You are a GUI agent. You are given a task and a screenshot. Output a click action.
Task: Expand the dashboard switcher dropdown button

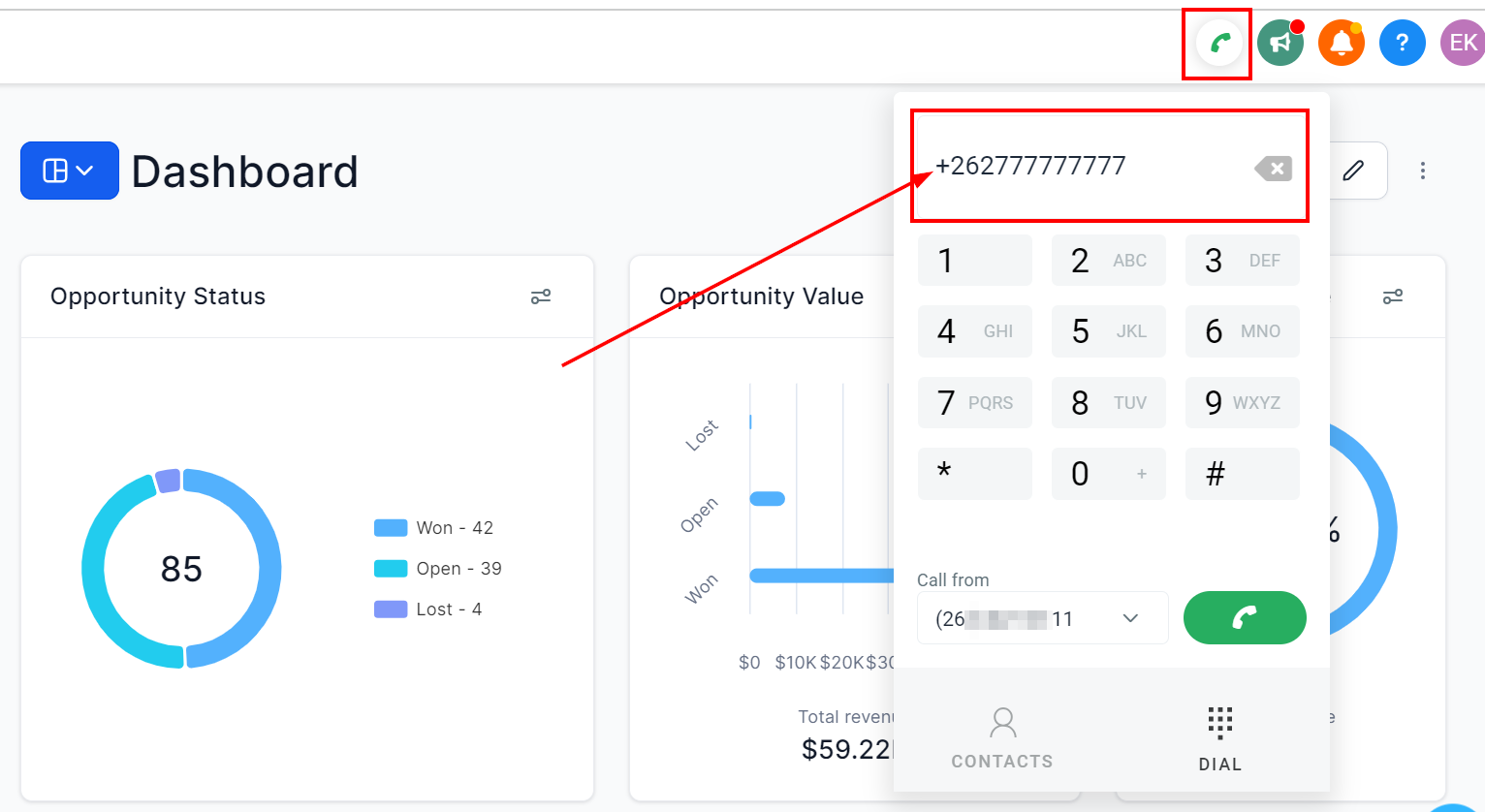pos(70,171)
